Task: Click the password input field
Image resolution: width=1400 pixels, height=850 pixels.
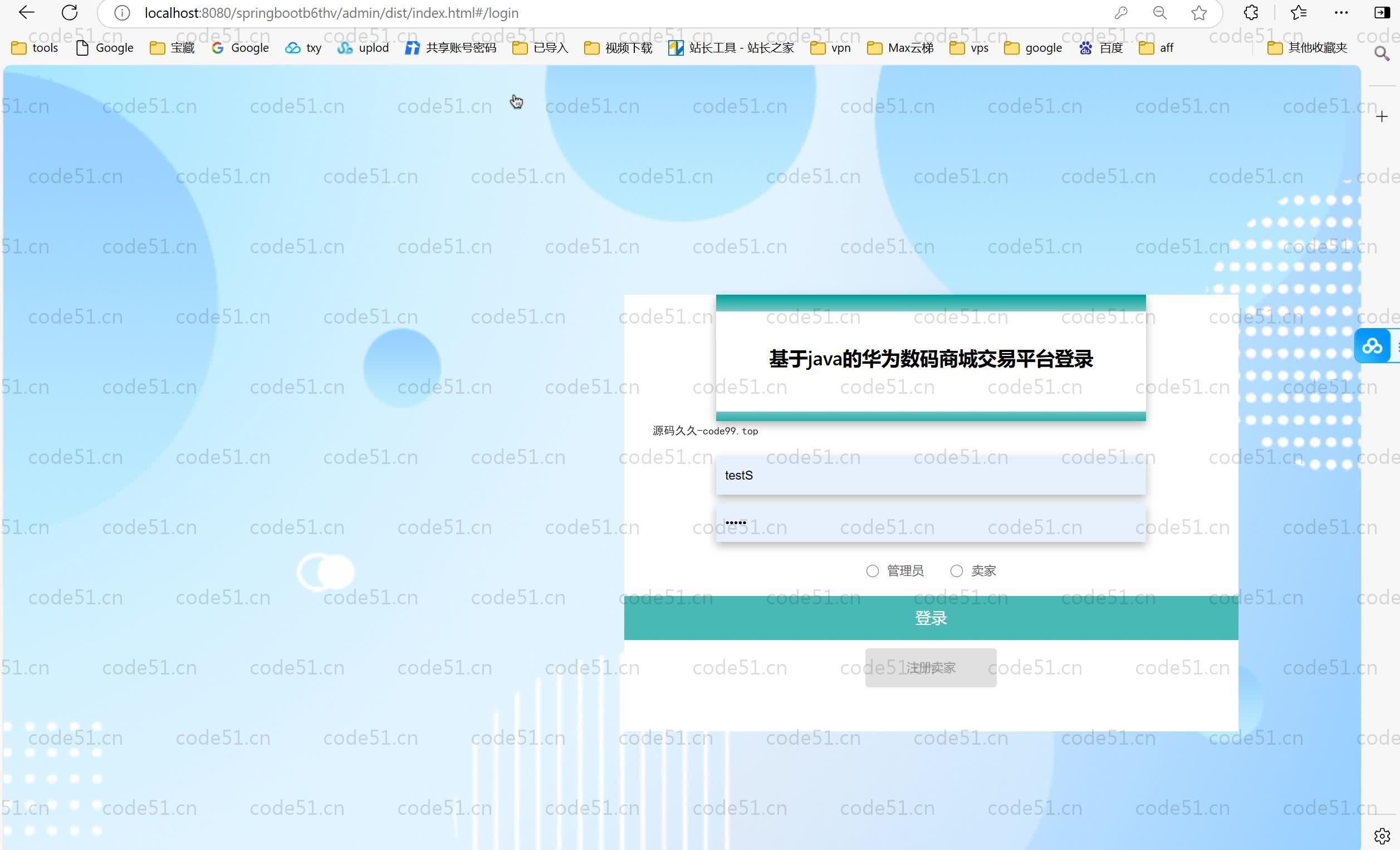Action: [x=931, y=522]
